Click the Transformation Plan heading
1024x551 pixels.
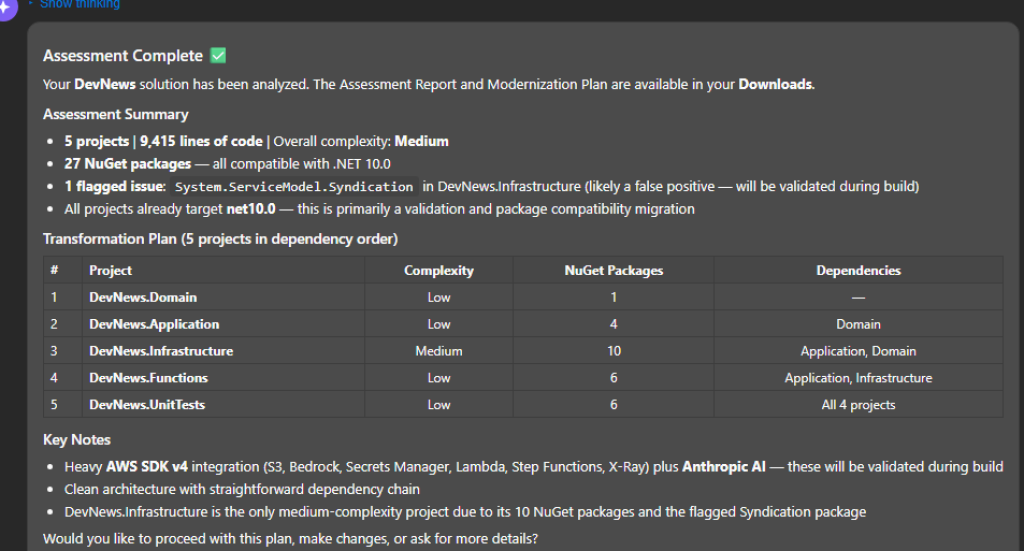tap(220, 239)
